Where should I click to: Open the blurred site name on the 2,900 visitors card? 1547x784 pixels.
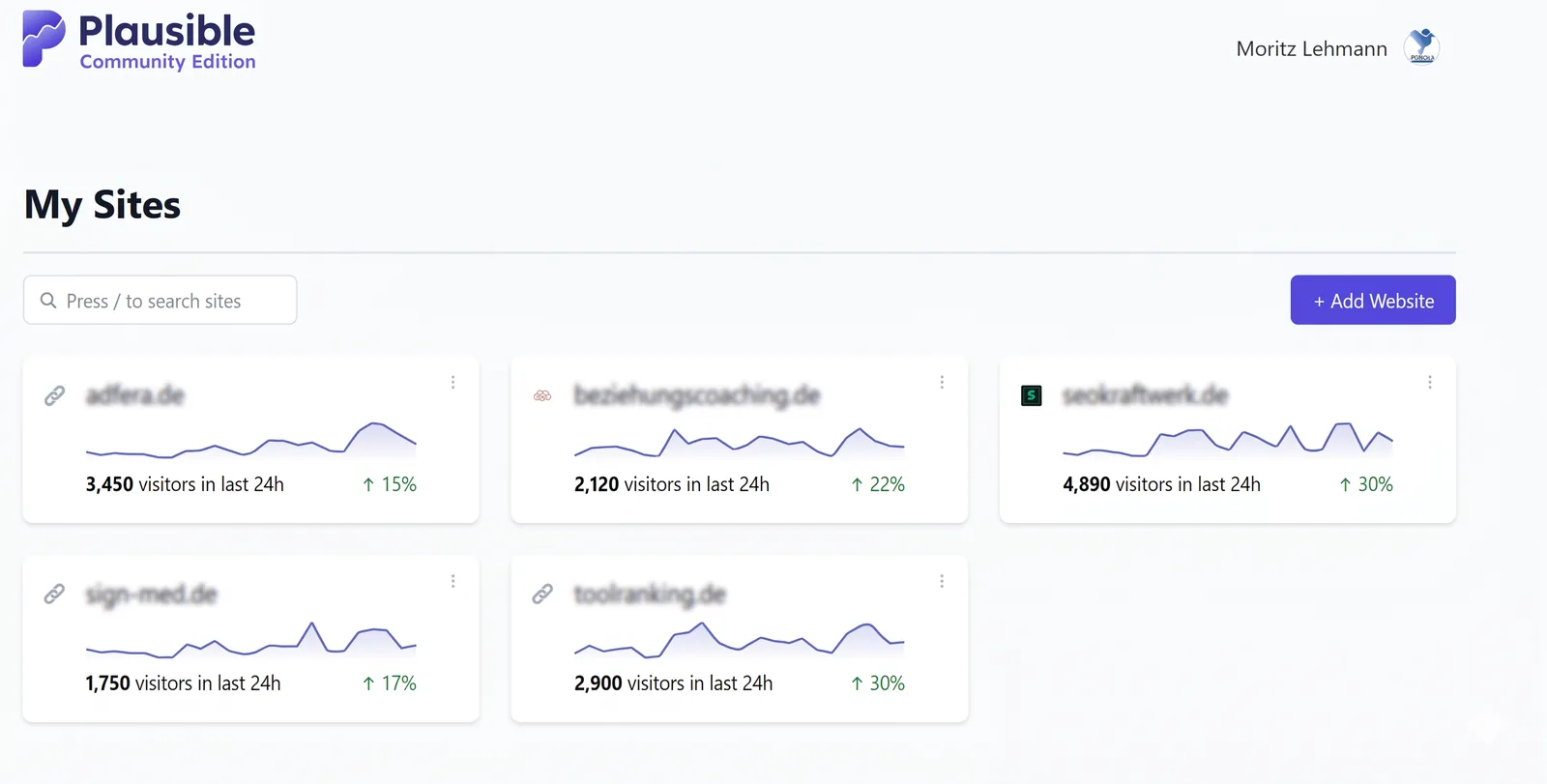(650, 595)
